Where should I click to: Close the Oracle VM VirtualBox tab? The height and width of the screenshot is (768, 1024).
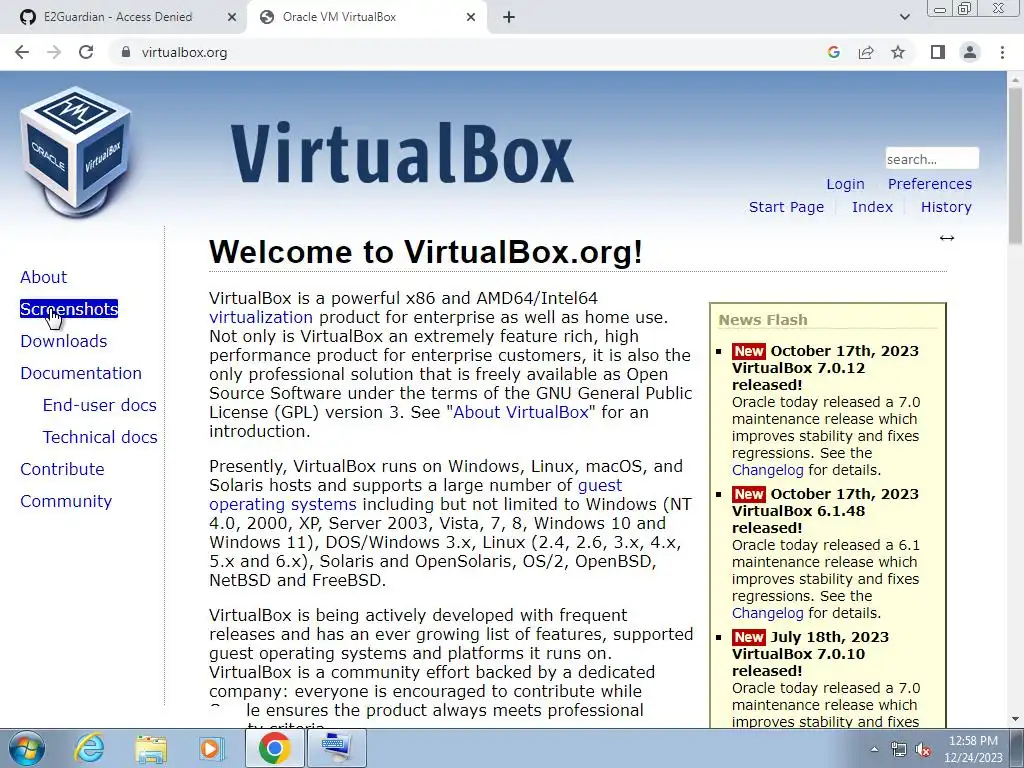tap(471, 18)
